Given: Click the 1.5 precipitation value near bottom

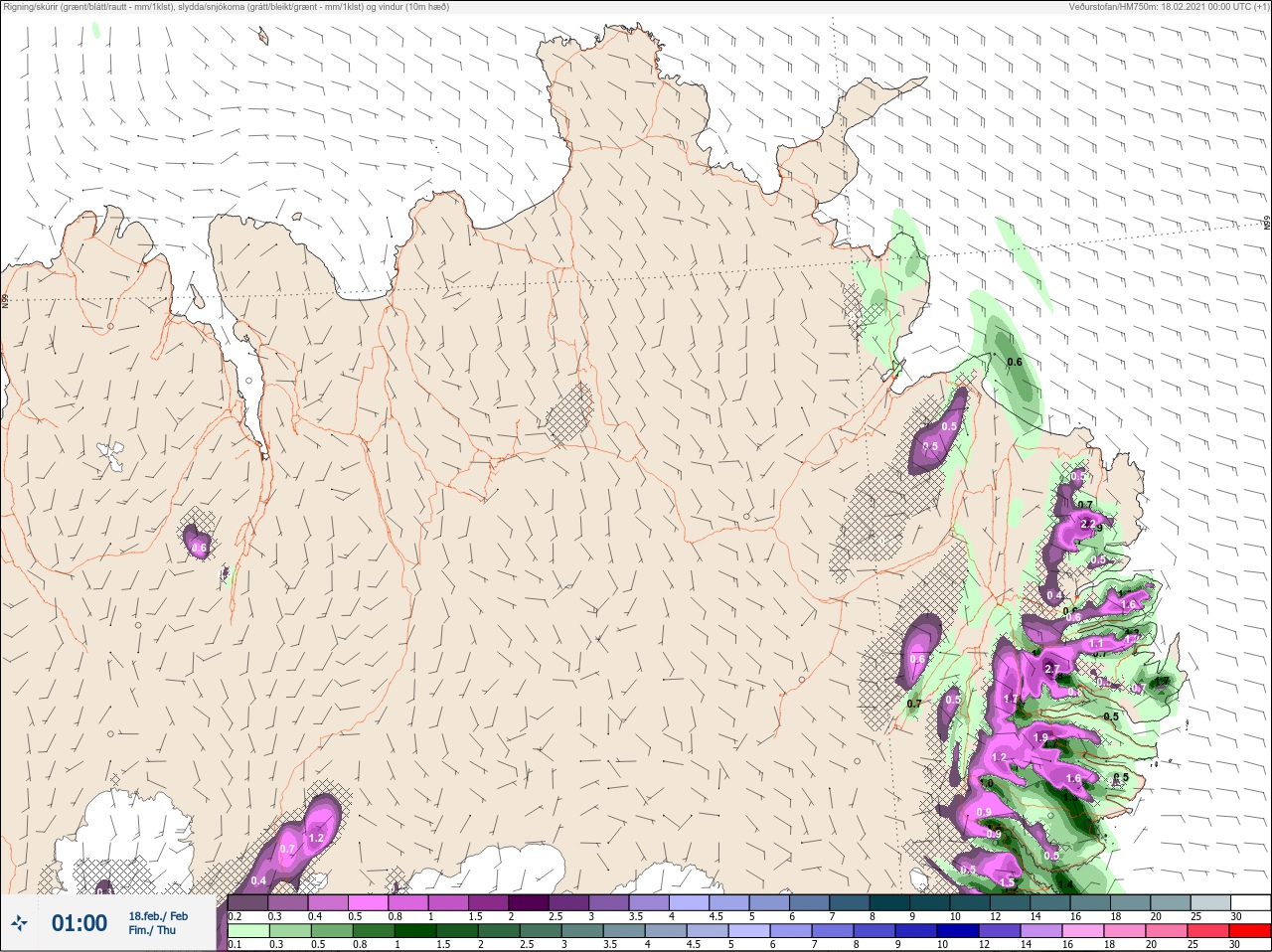Looking at the screenshot, I should point(1007,882).
